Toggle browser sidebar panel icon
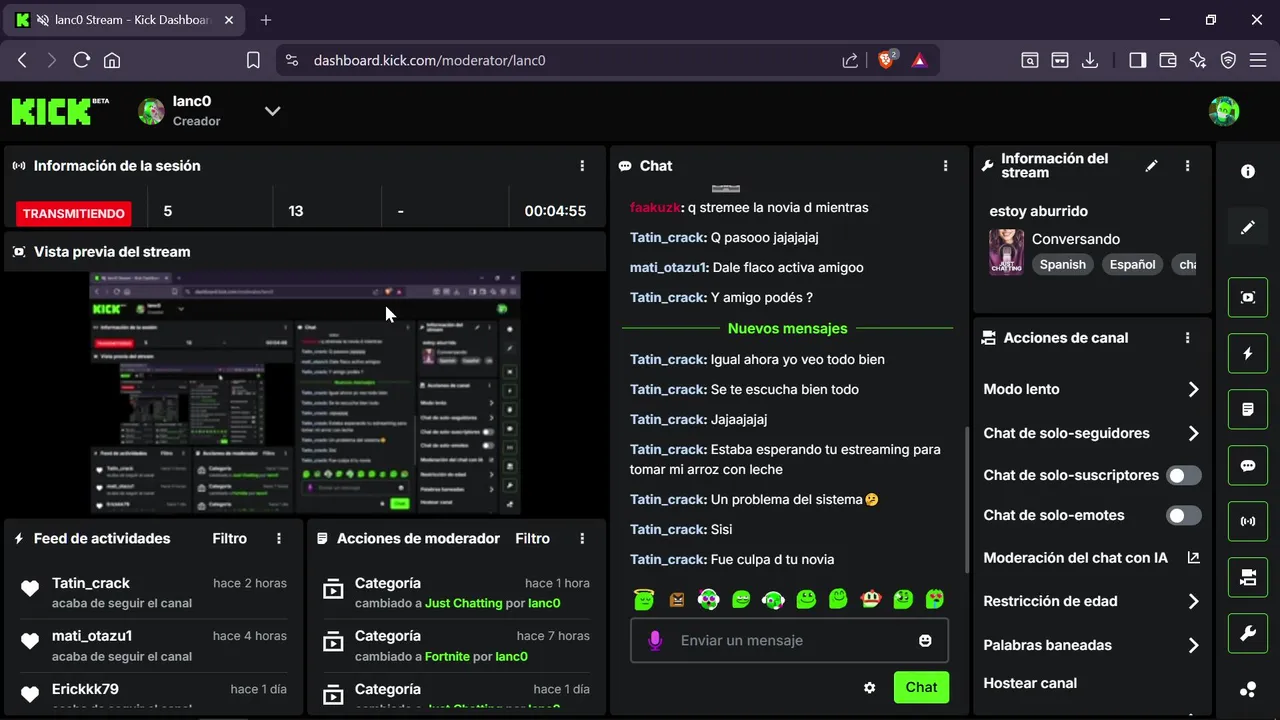1280x720 pixels. tap(1137, 60)
